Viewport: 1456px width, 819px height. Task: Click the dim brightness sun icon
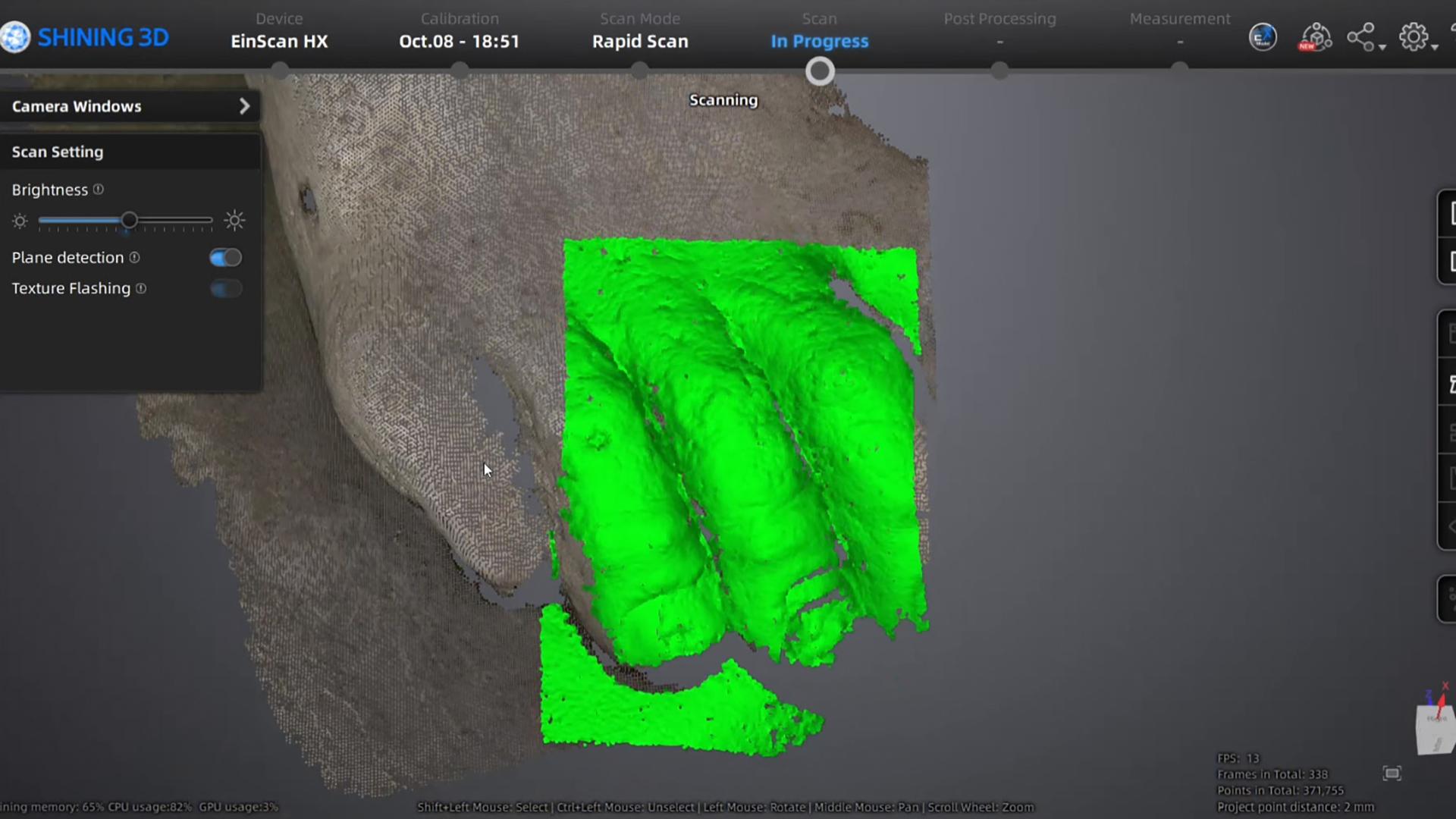(x=20, y=221)
